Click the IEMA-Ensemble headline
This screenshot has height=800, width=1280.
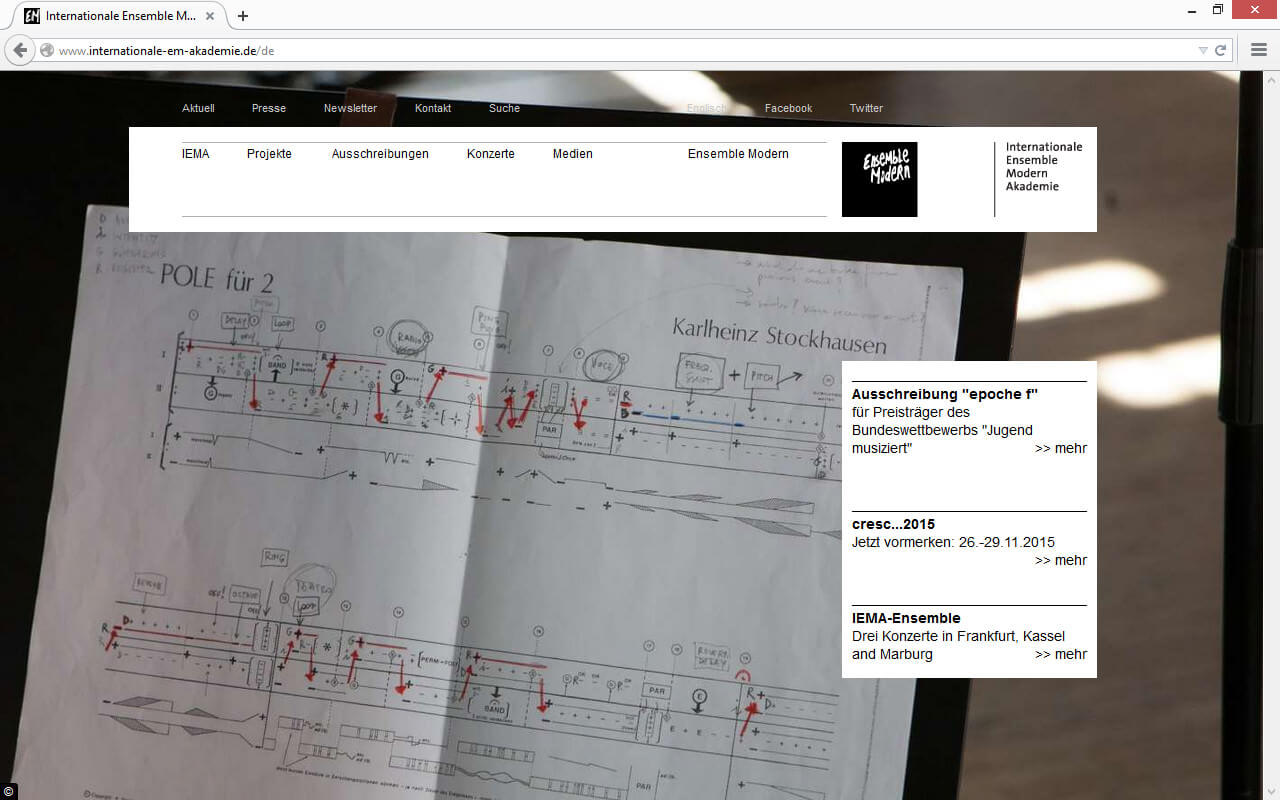906,618
